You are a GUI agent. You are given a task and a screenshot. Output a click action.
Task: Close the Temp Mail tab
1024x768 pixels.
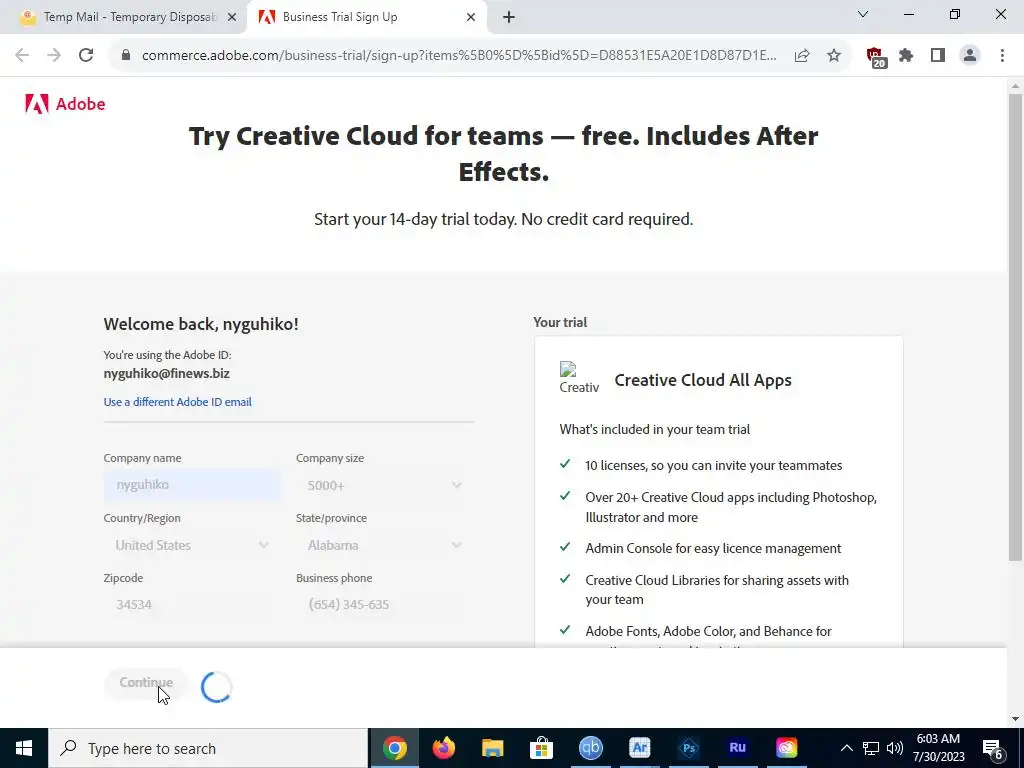(232, 18)
